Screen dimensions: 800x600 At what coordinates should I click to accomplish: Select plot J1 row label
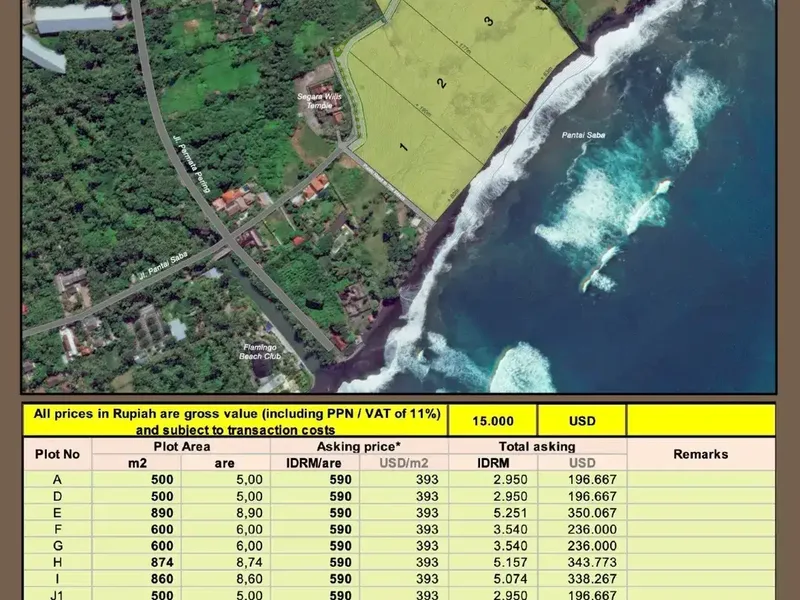click(57, 594)
